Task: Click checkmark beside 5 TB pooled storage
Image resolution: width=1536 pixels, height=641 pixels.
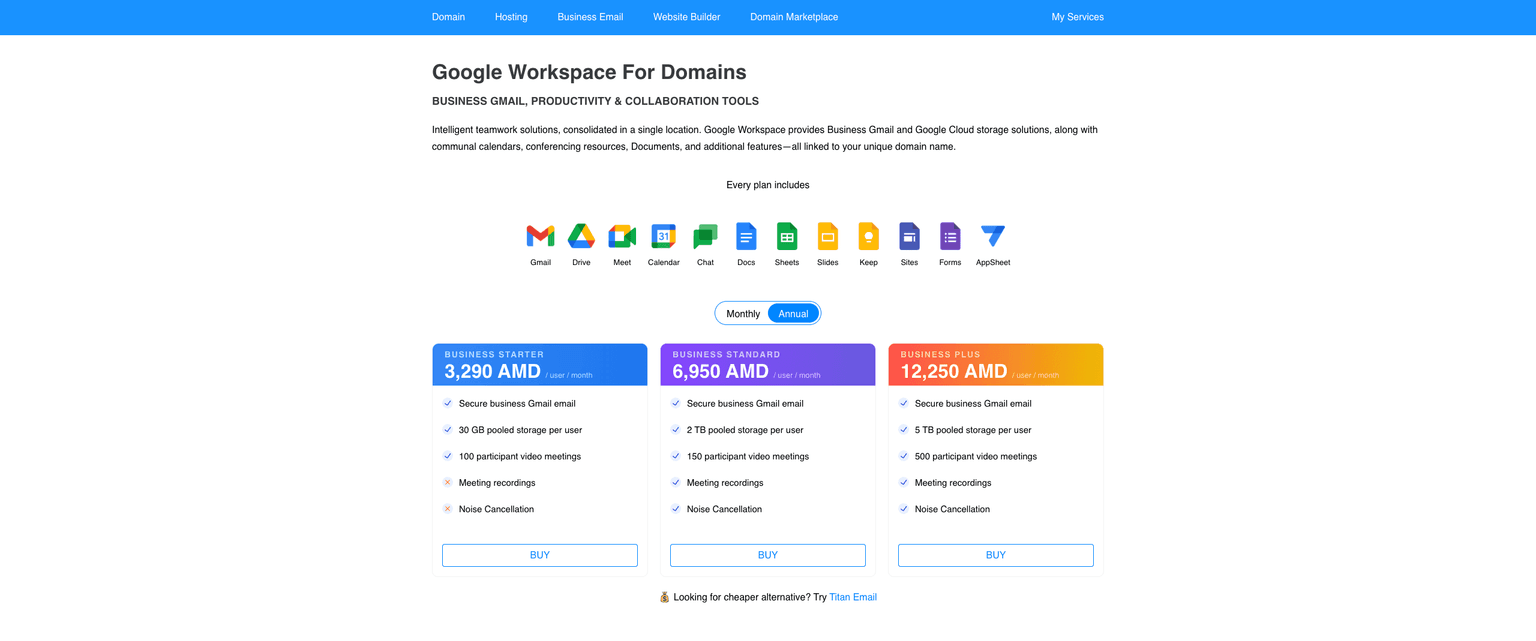Action: 903,429
